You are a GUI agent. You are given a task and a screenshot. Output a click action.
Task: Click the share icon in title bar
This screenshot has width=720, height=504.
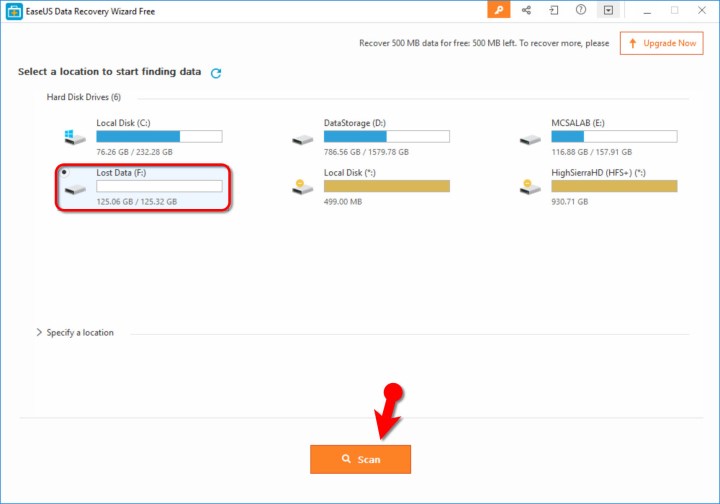(x=527, y=10)
